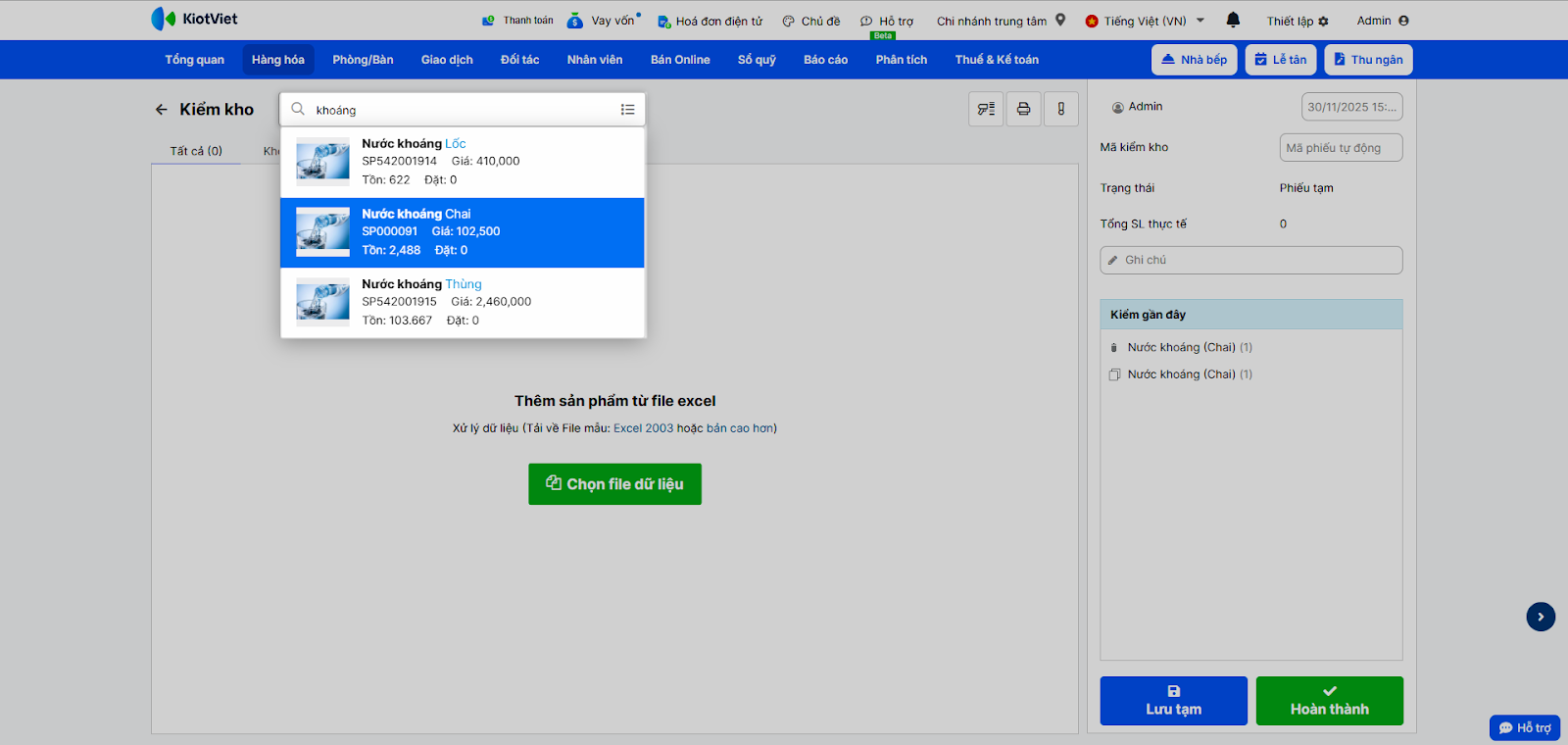Image resolution: width=1568 pixels, height=745 pixels.
Task: Click bottle icon beside first Nước khoáng (Chai)
Action: click(1114, 348)
